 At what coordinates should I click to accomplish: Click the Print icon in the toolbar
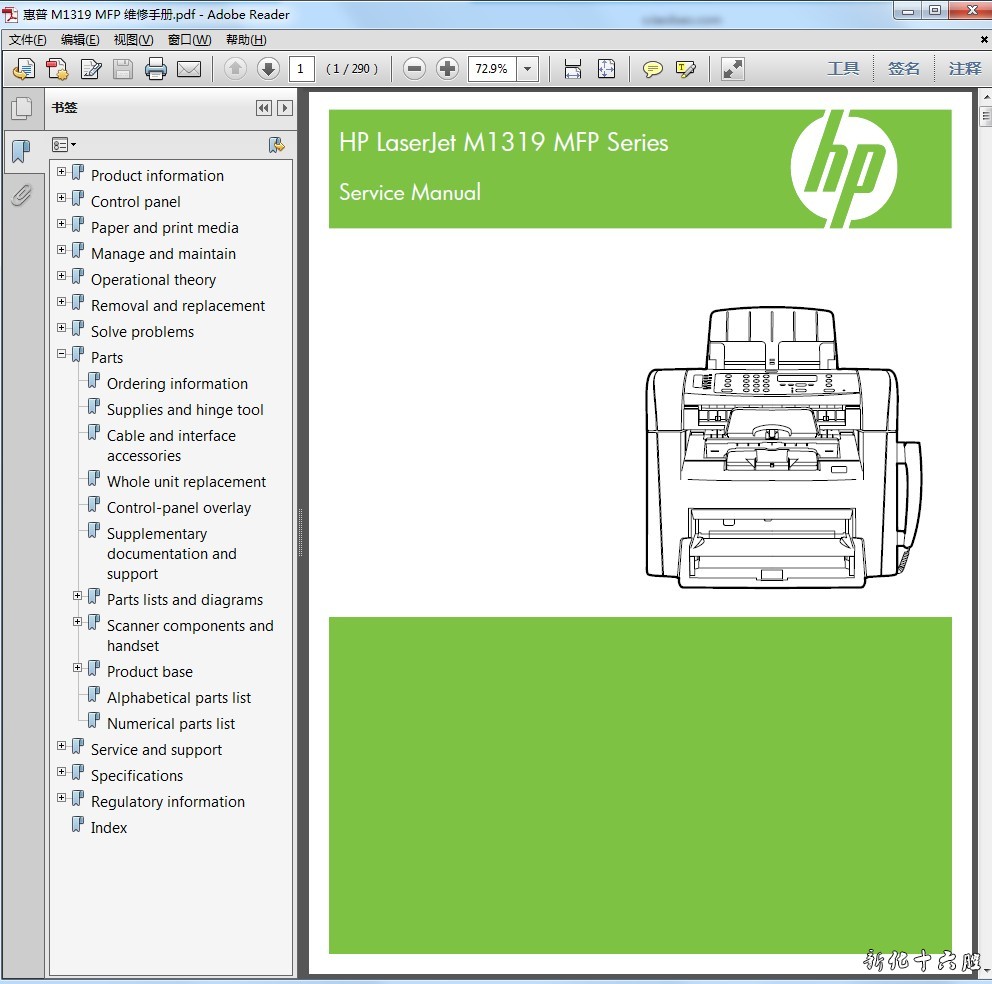point(155,69)
